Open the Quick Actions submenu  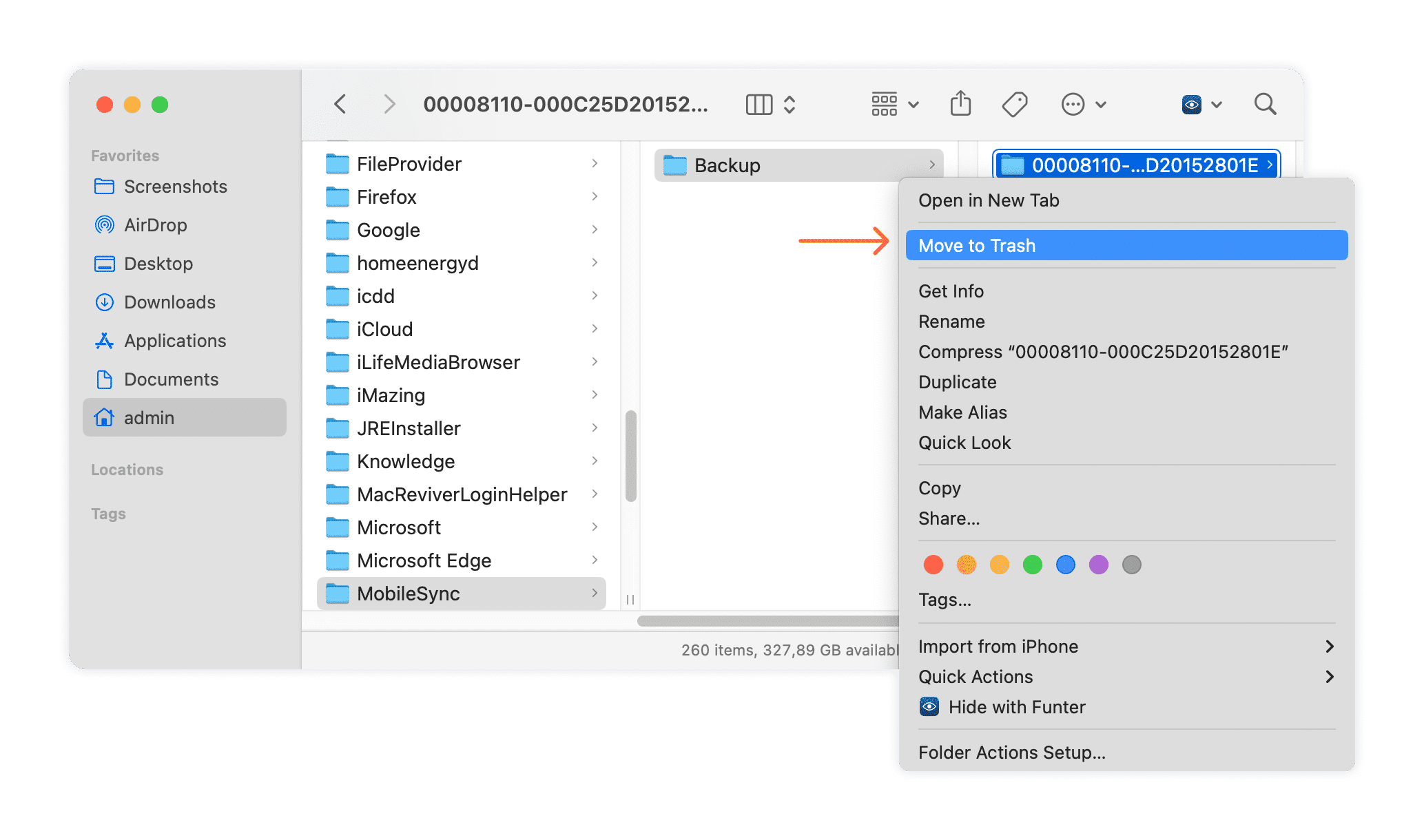pyautogui.click(x=976, y=676)
